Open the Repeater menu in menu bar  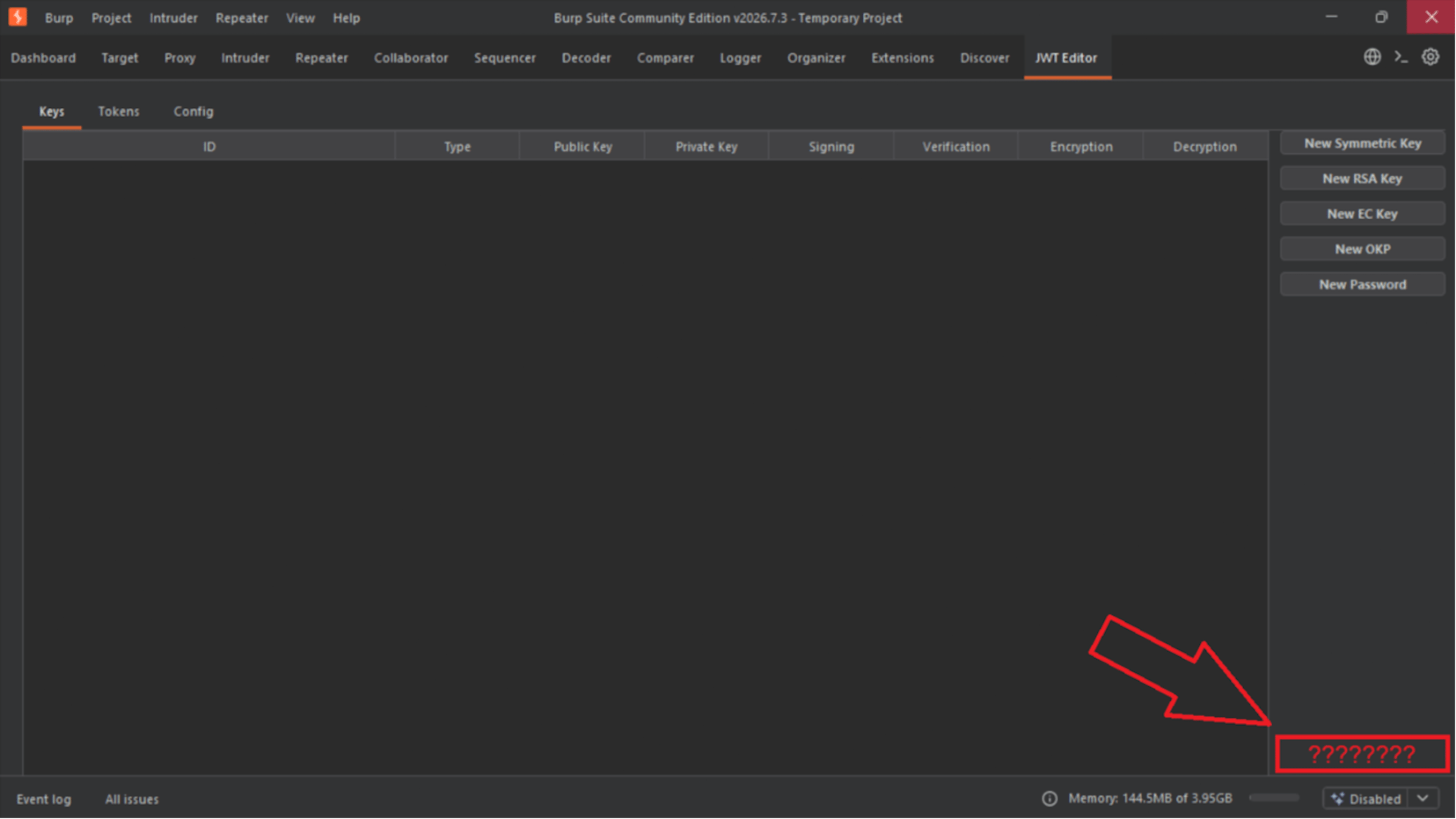[x=242, y=18]
